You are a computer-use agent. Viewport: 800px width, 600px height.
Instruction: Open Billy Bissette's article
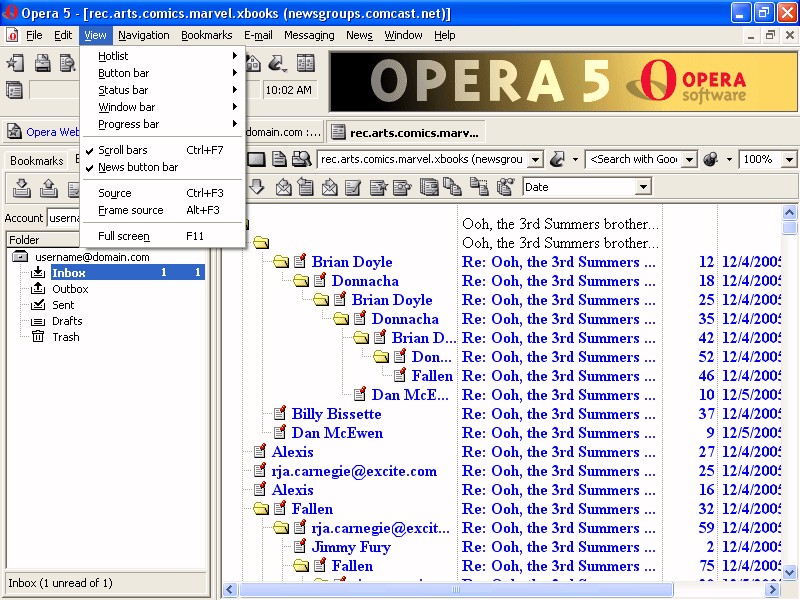(336, 414)
